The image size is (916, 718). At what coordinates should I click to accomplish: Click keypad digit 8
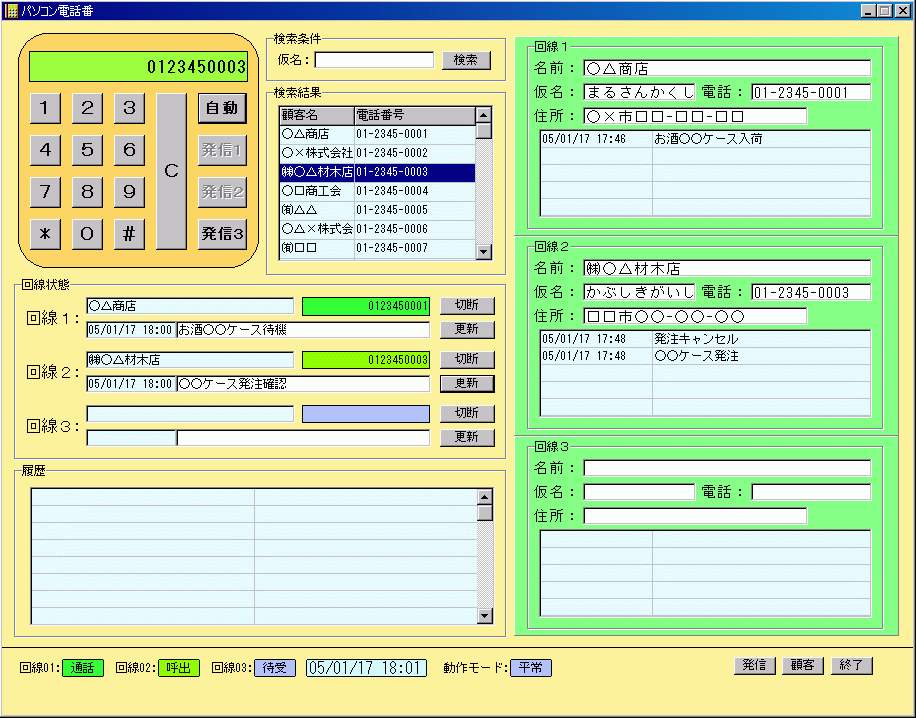click(87, 192)
